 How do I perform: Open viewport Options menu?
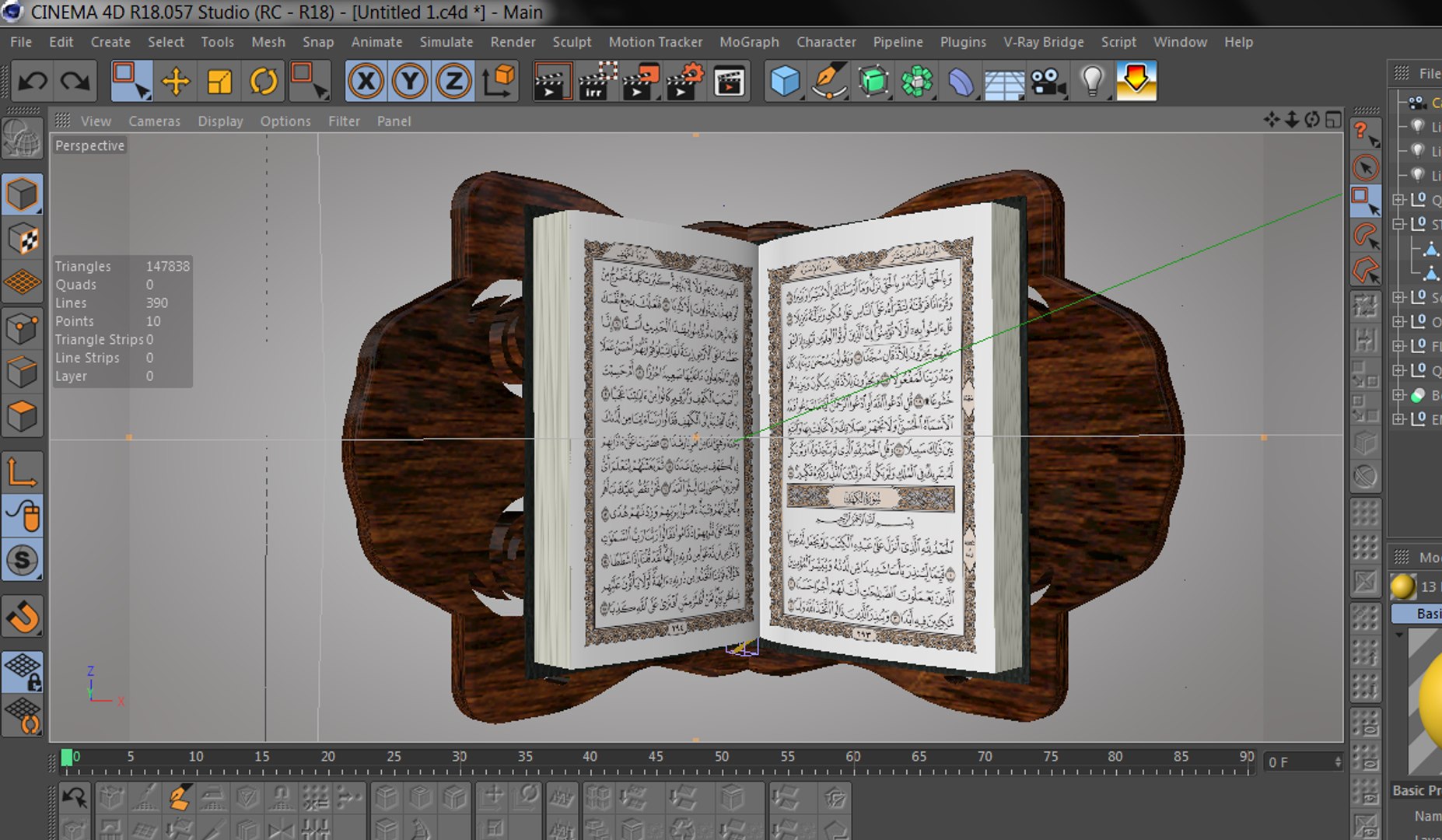coord(285,121)
